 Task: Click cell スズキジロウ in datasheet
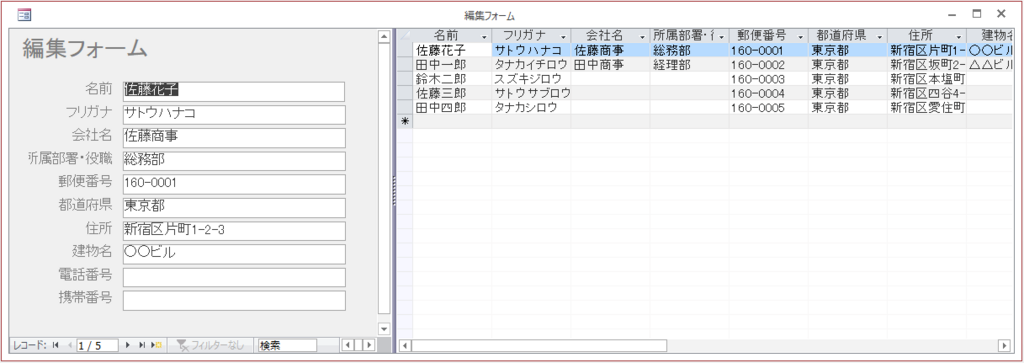click(532, 78)
